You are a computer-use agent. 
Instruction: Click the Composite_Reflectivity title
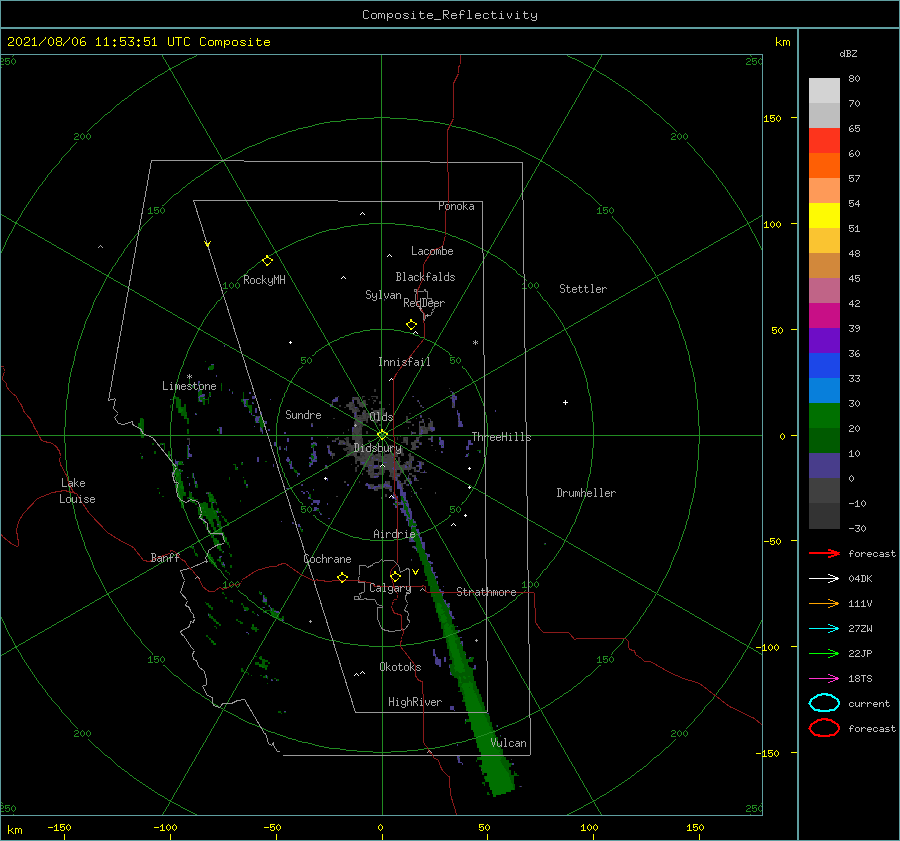coord(449,15)
